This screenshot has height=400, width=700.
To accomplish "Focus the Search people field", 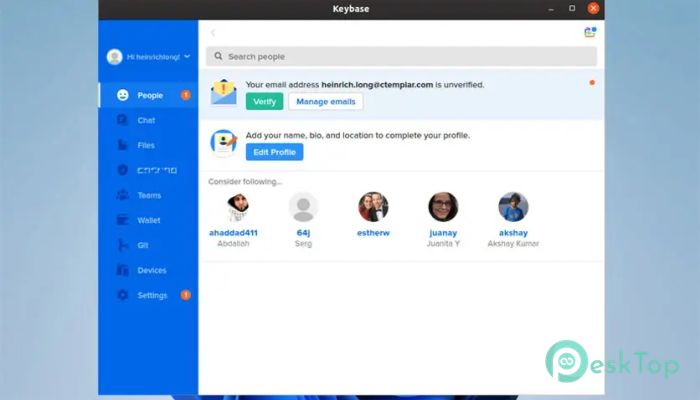I will tap(401, 57).
